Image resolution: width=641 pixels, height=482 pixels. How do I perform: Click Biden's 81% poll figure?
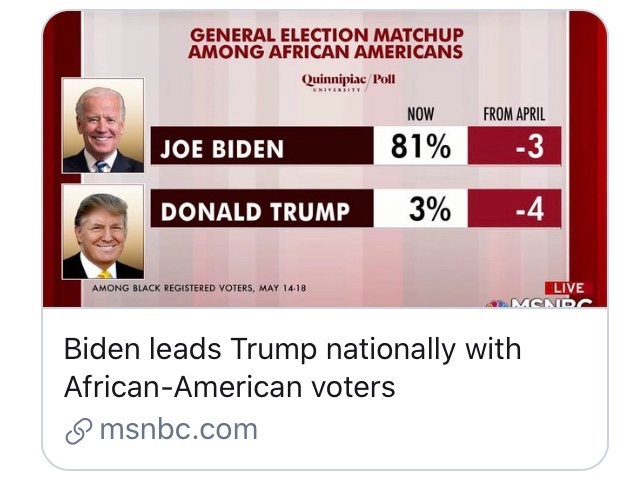coord(419,148)
